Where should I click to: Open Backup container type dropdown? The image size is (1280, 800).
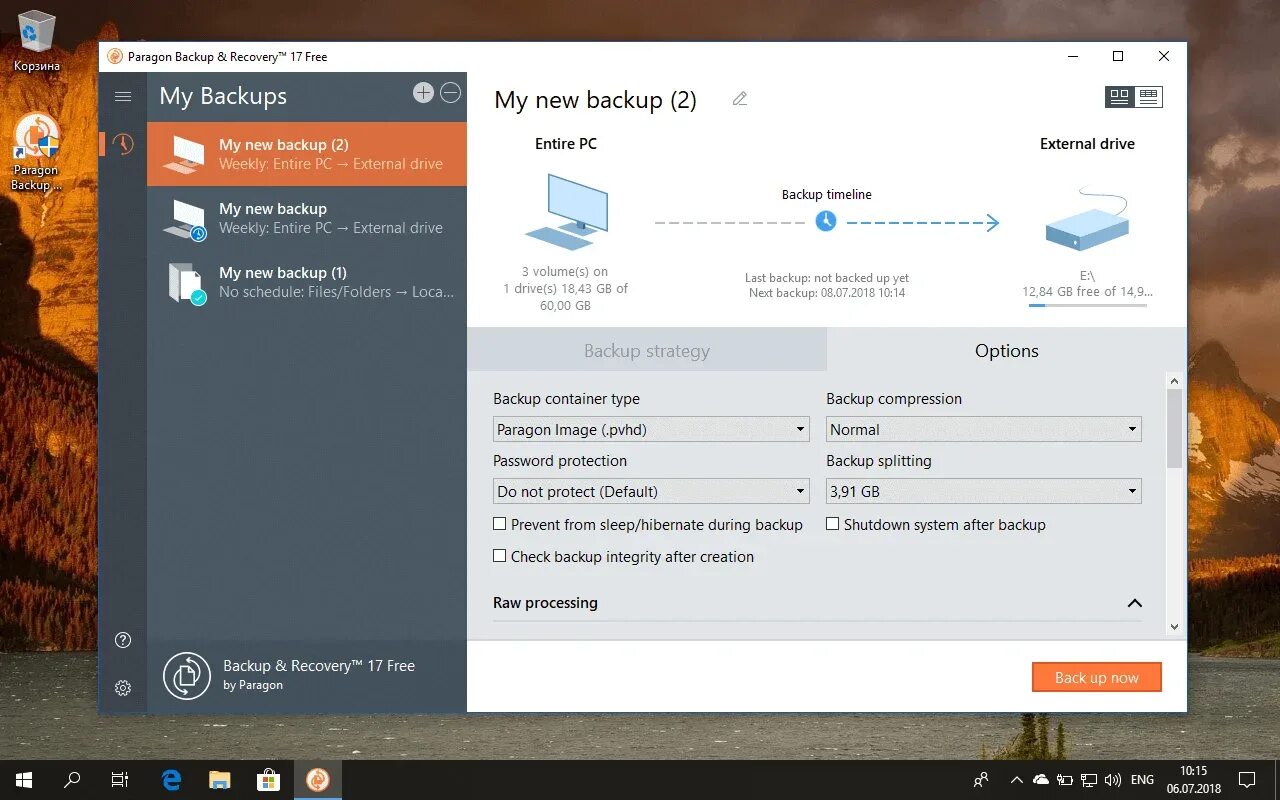651,430
